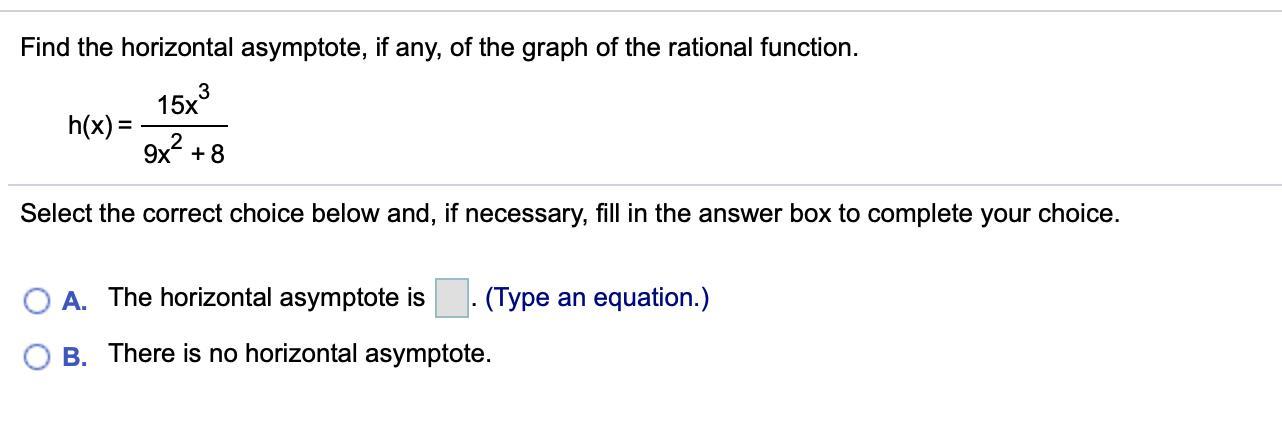This screenshot has height=434, width=1282.
Task: Click the answer box after 'asymptote is'
Action: 451,299
